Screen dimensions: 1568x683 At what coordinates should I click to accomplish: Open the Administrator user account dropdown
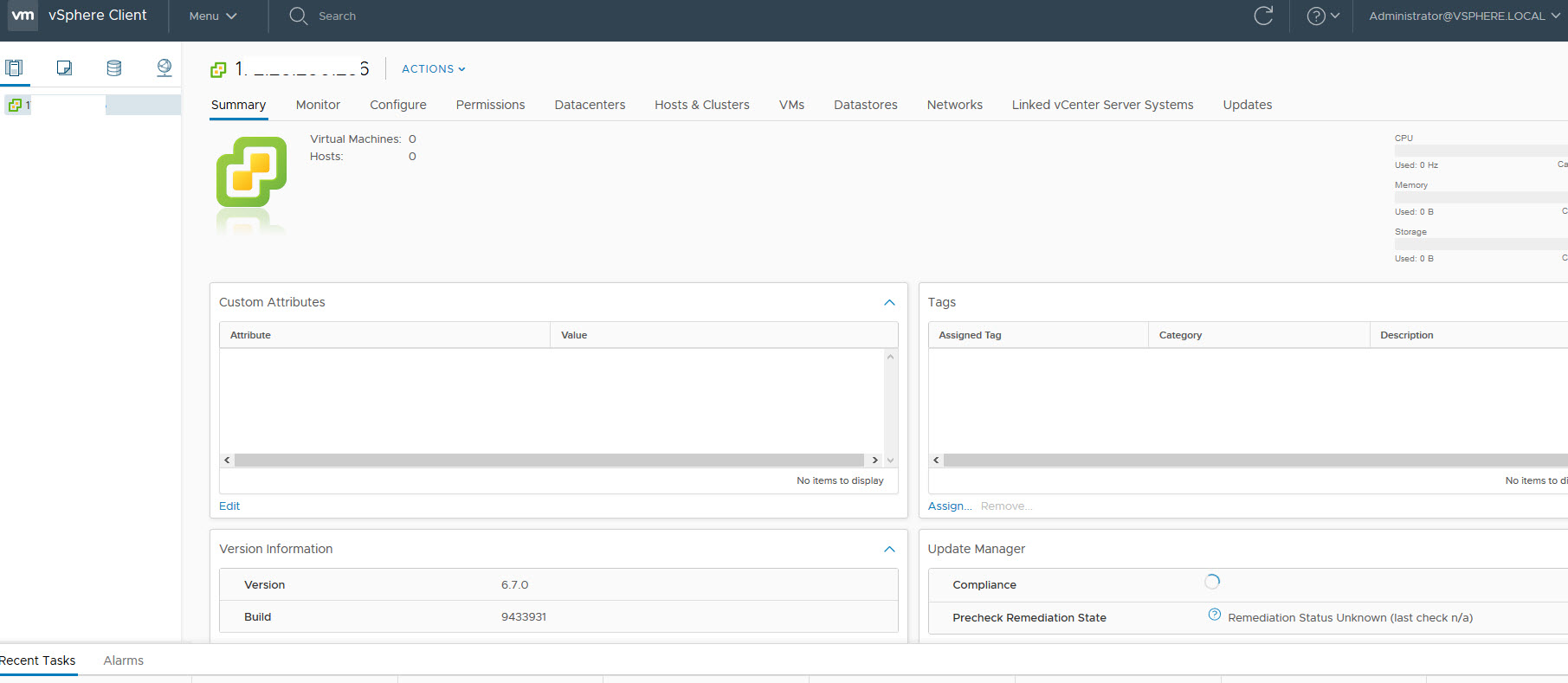[x=1463, y=16]
